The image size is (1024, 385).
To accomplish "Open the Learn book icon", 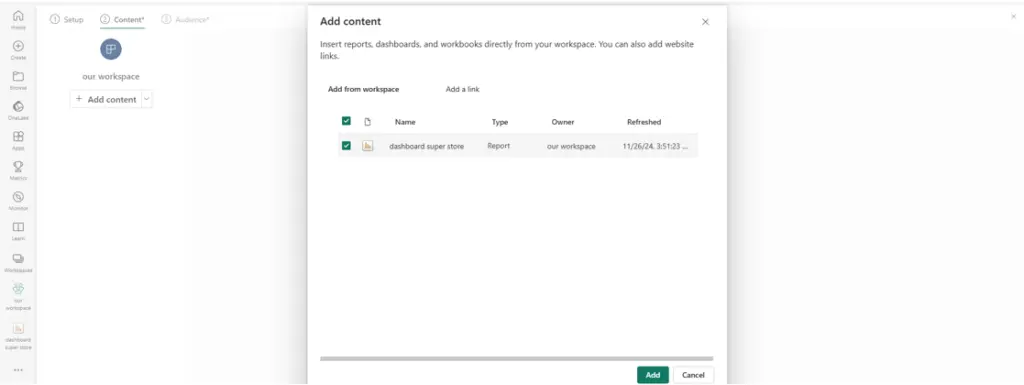I will (x=18, y=231).
